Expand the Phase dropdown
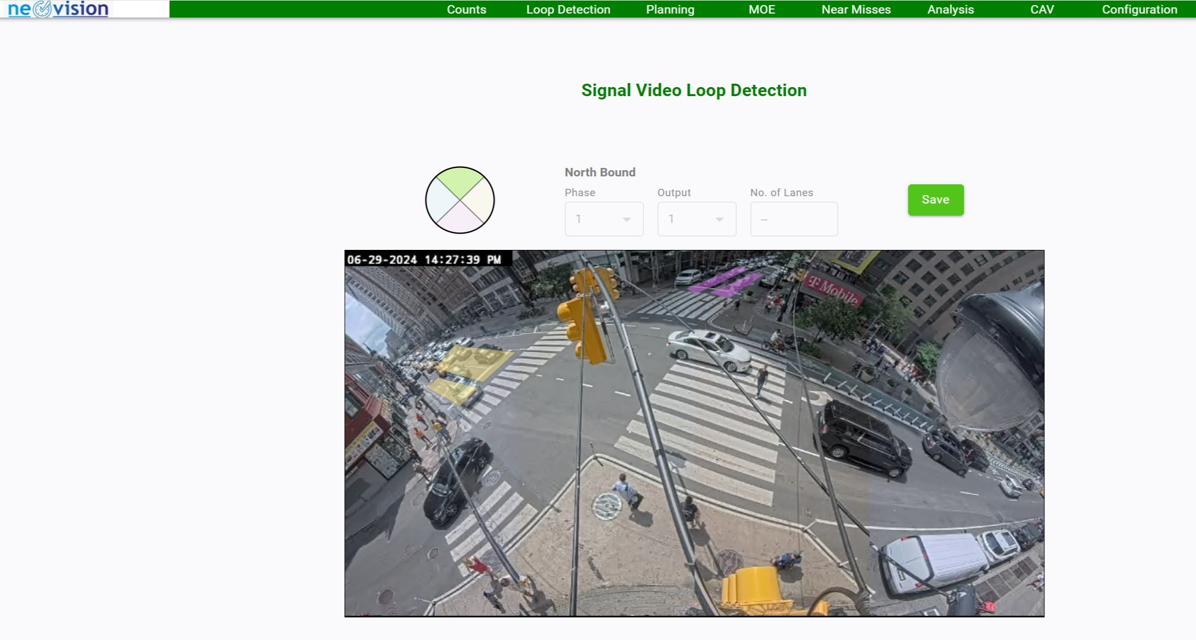 click(x=604, y=219)
